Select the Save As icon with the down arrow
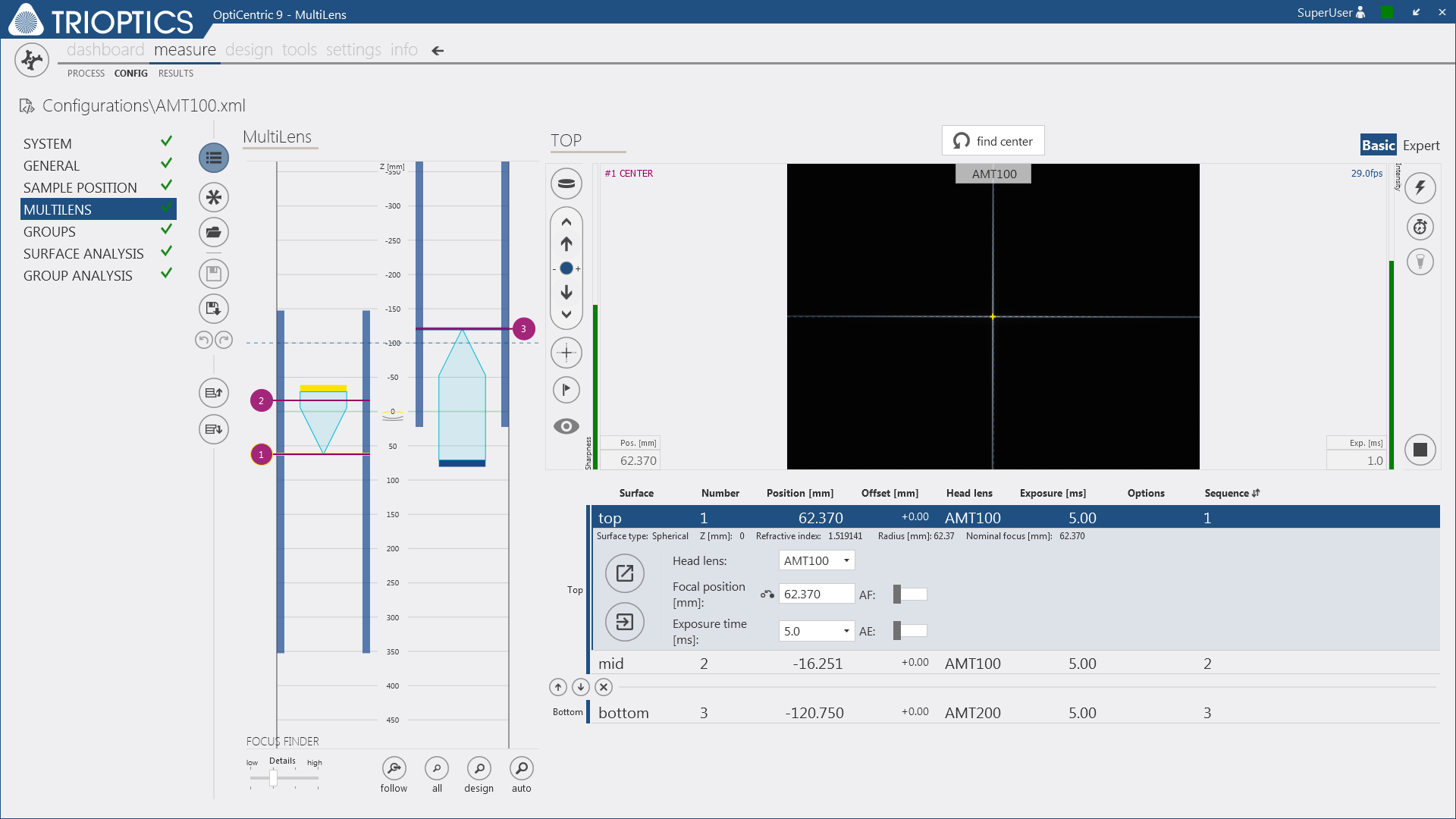Screen dimensions: 1456x819 pos(213,309)
